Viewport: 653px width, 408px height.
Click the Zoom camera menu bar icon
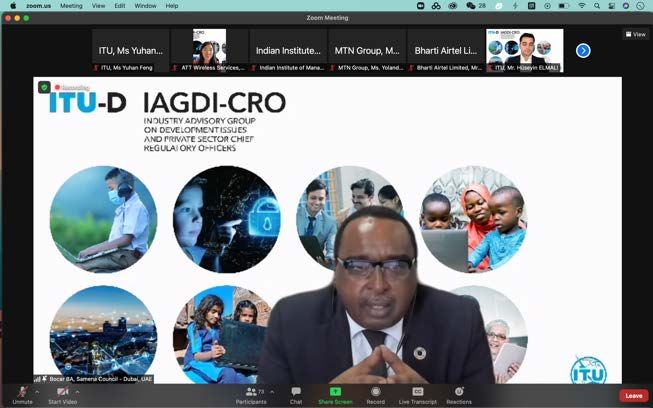[x=421, y=6]
